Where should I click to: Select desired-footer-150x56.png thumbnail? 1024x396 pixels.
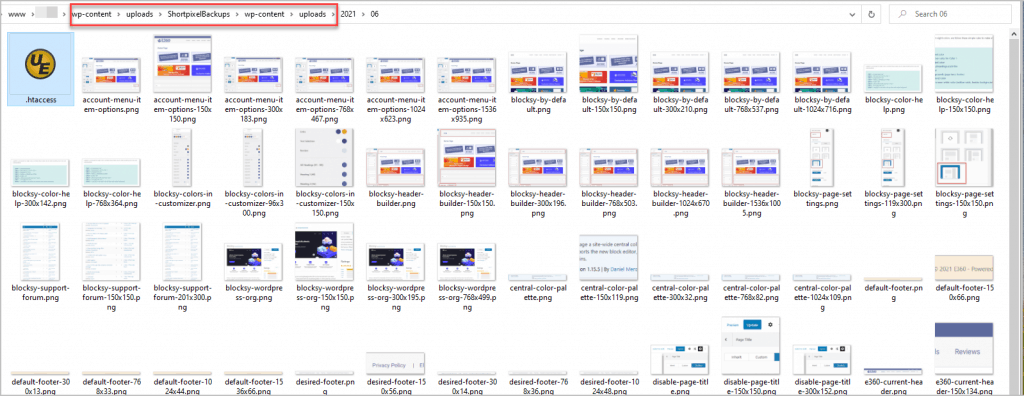pyautogui.click(x=396, y=364)
